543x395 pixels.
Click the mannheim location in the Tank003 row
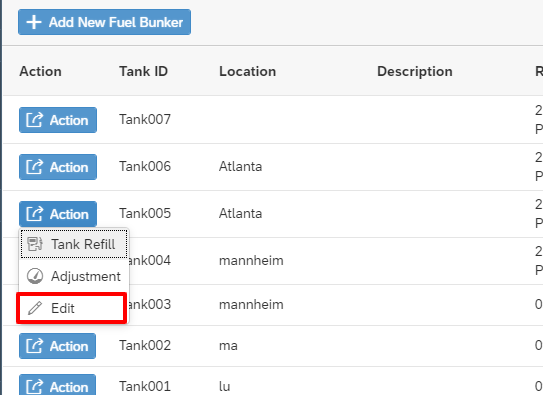click(251, 305)
